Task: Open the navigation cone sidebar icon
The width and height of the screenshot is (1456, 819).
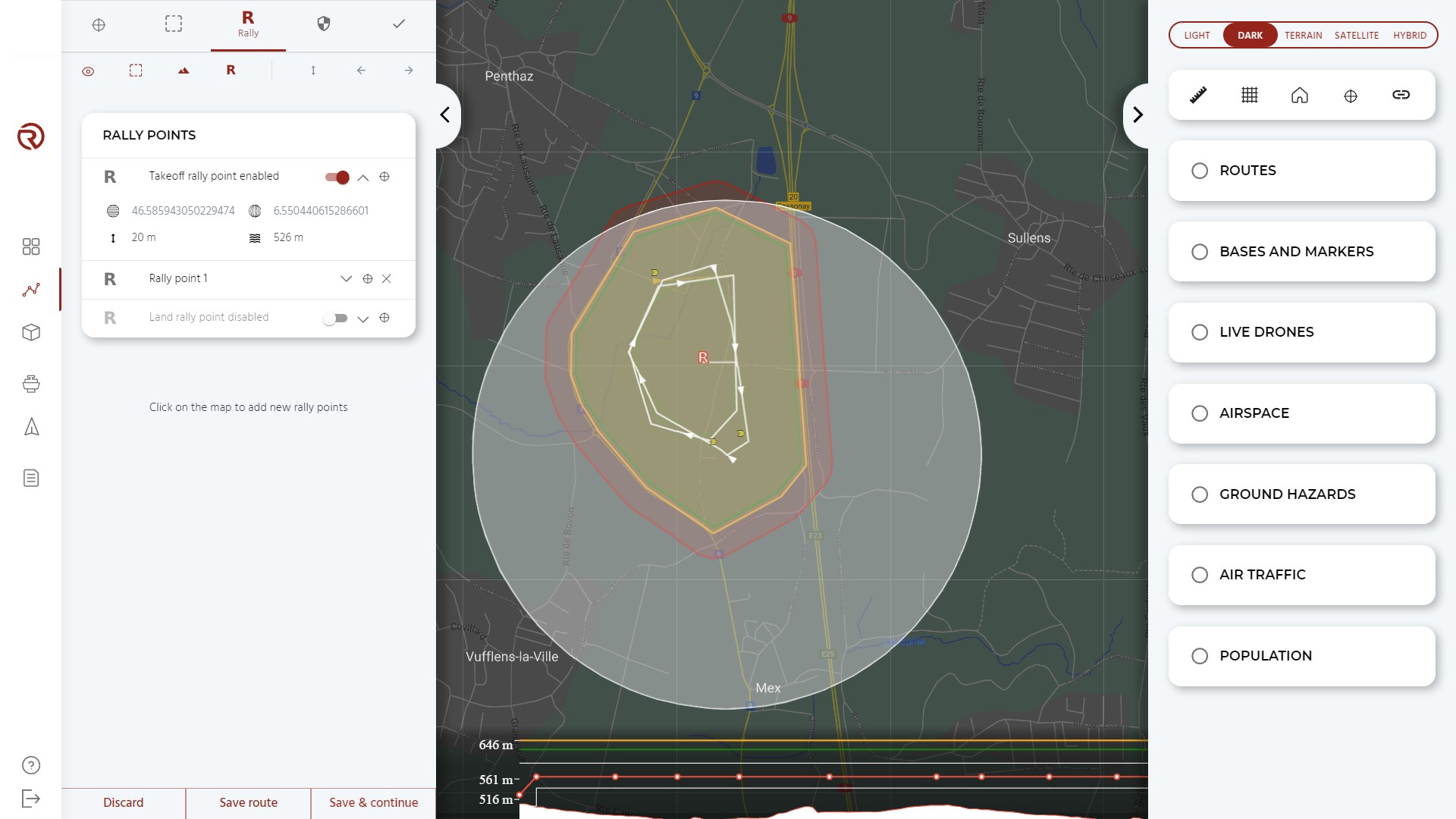Action: pyautogui.click(x=31, y=427)
